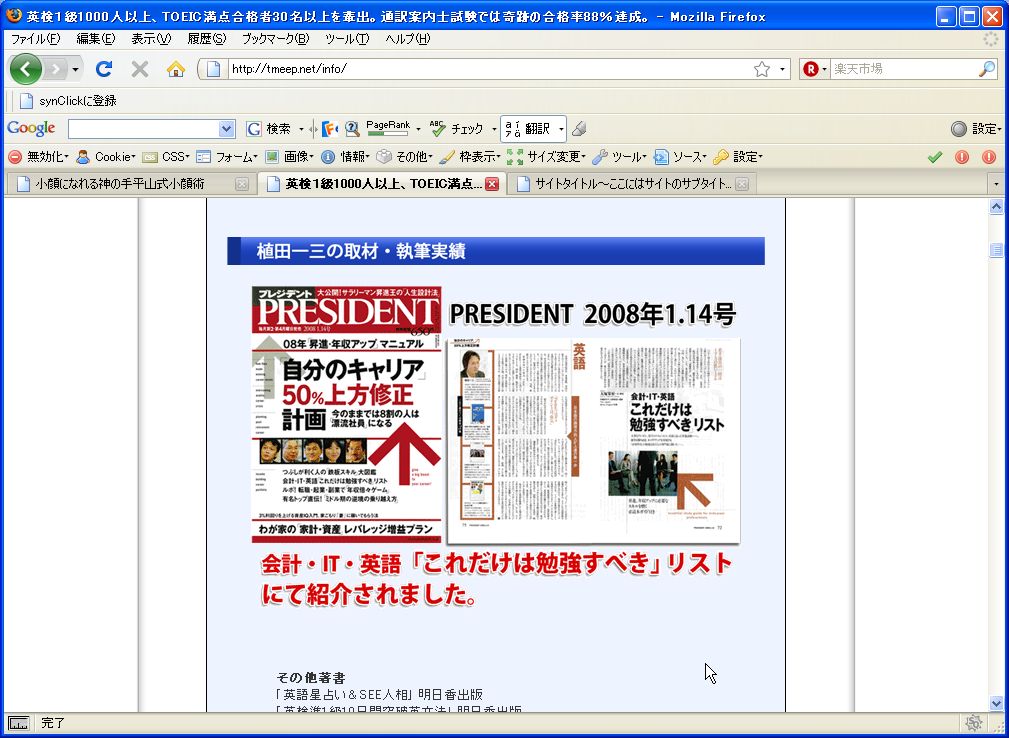Open the developer ツール wrench menu
Image resolution: width=1009 pixels, height=738 pixels.
click(x=619, y=156)
